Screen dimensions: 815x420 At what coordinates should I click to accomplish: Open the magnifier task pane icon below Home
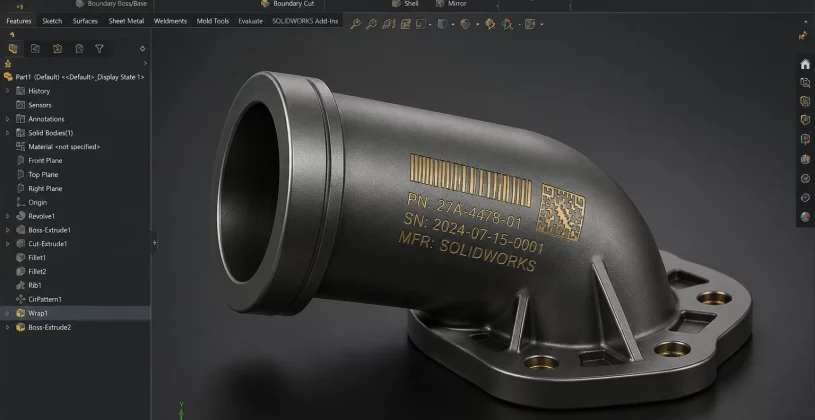click(x=805, y=83)
